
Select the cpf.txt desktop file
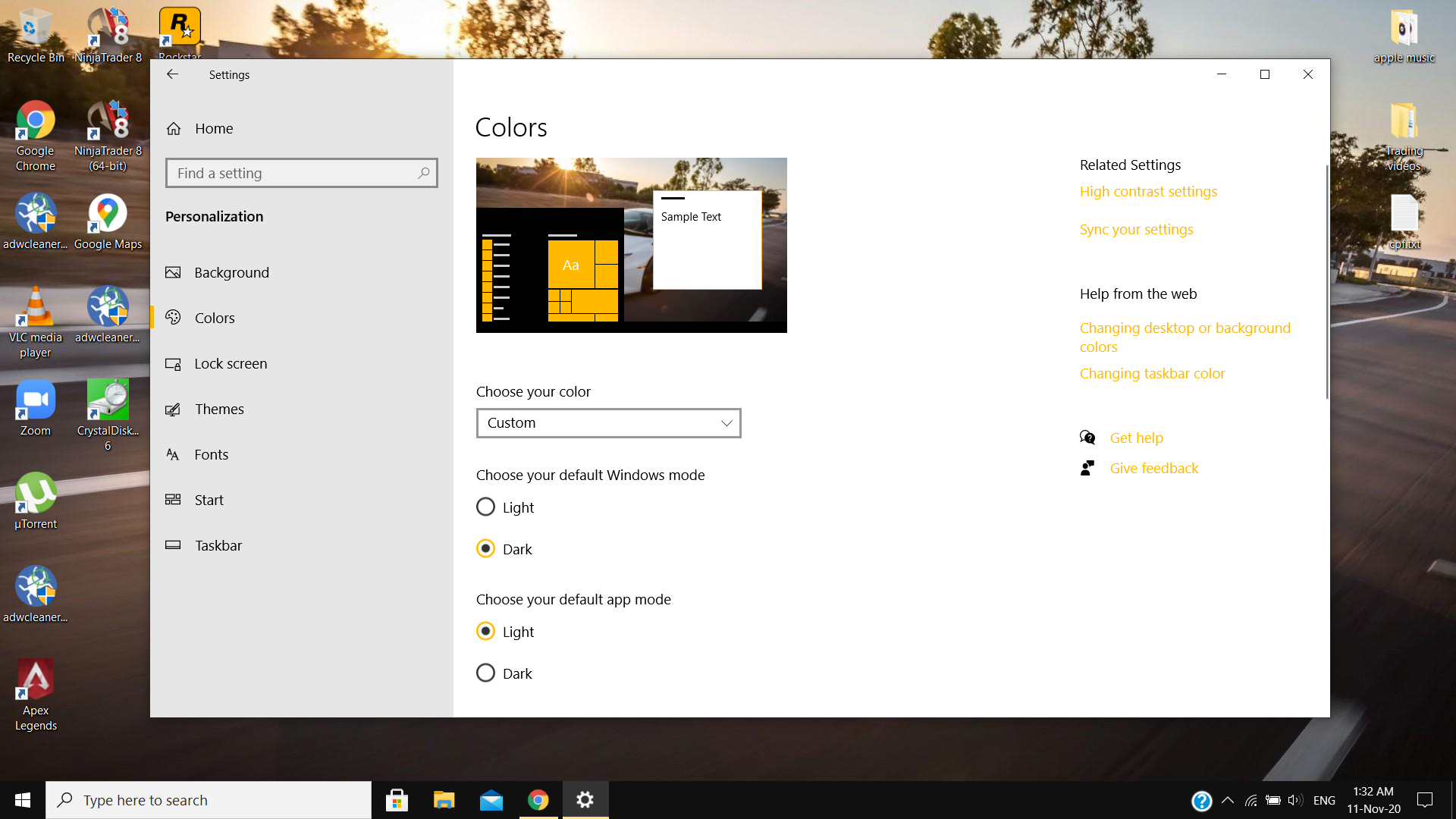pos(1404,222)
